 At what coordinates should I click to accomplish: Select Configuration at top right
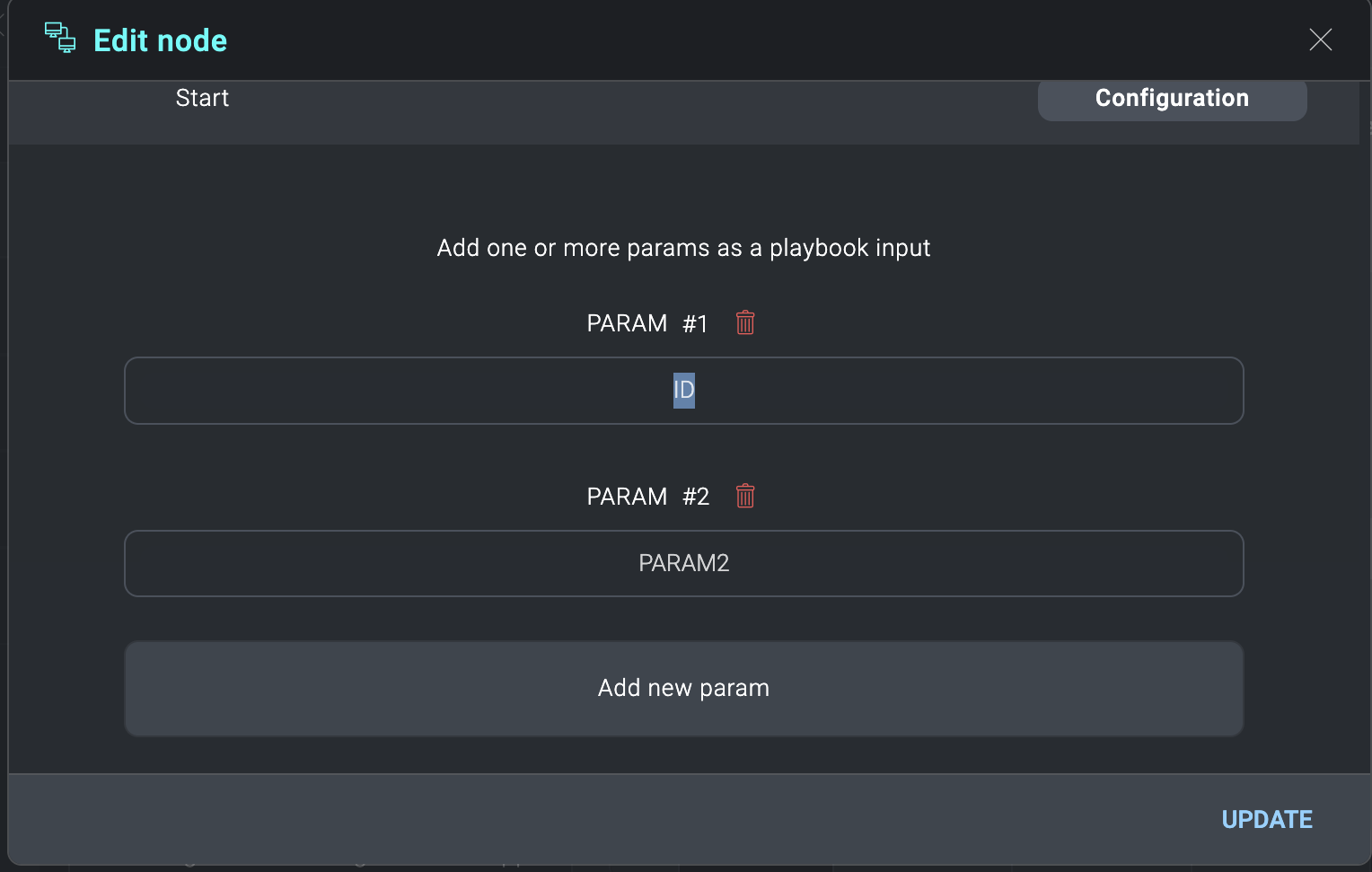tap(1171, 99)
